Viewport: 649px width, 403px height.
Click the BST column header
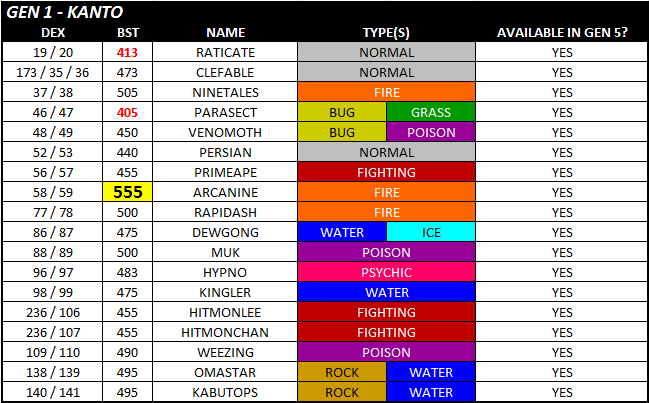[x=127, y=33]
